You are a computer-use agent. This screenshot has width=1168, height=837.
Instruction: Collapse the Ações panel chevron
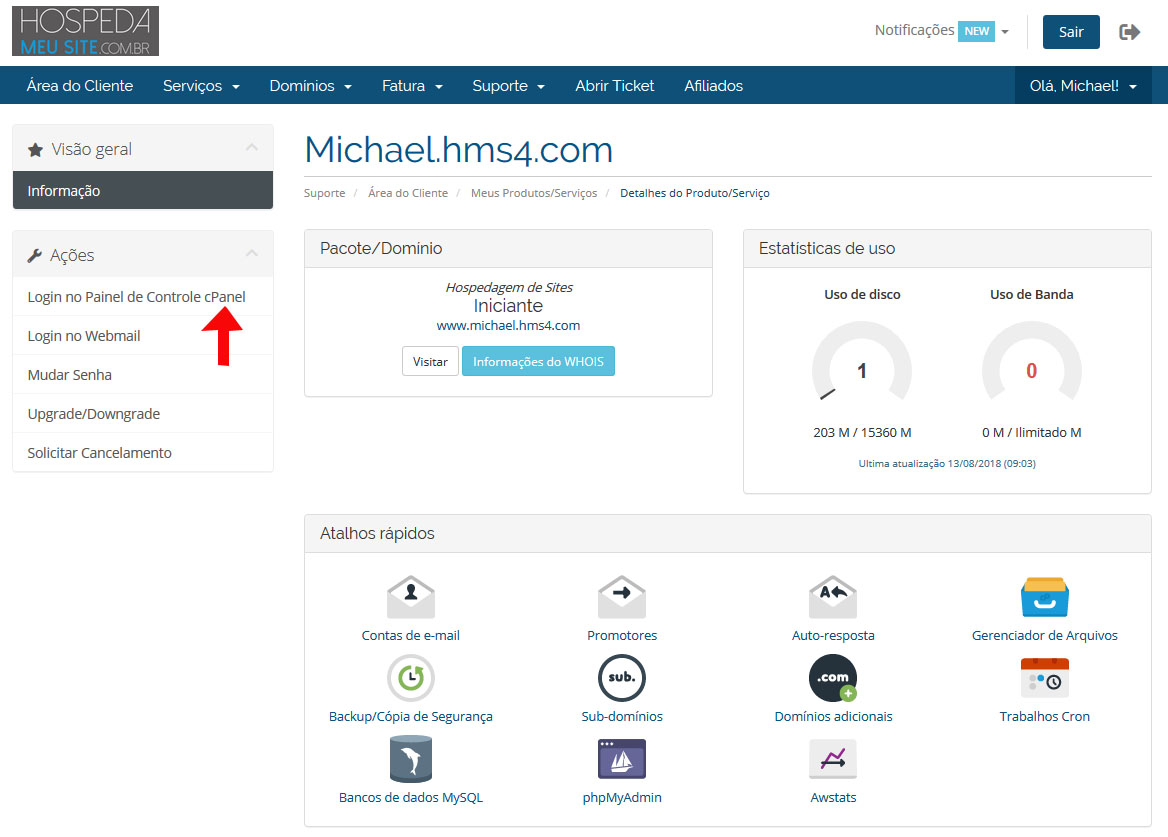coord(252,253)
